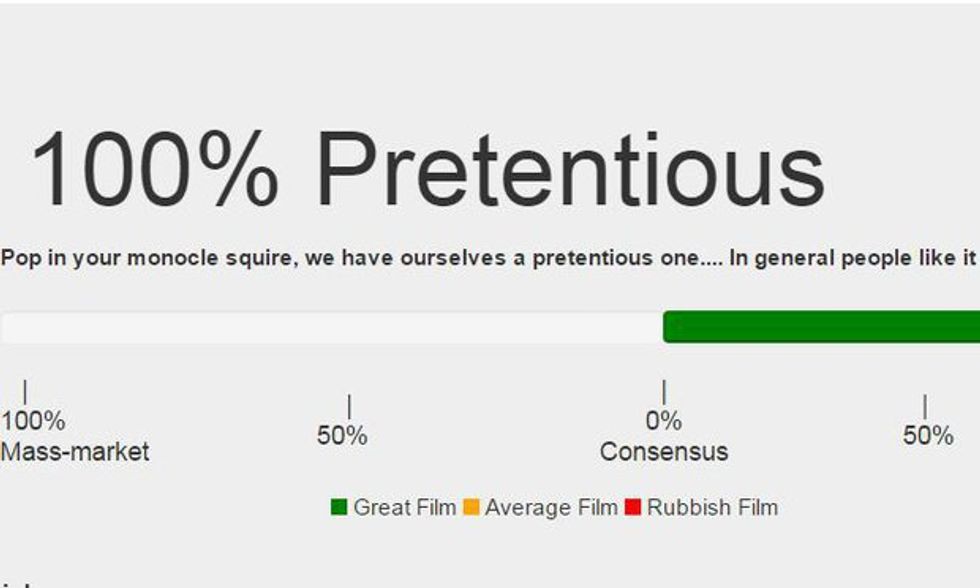Toggle the Average Film legend label
980x588 pixels.
point(550,507)
